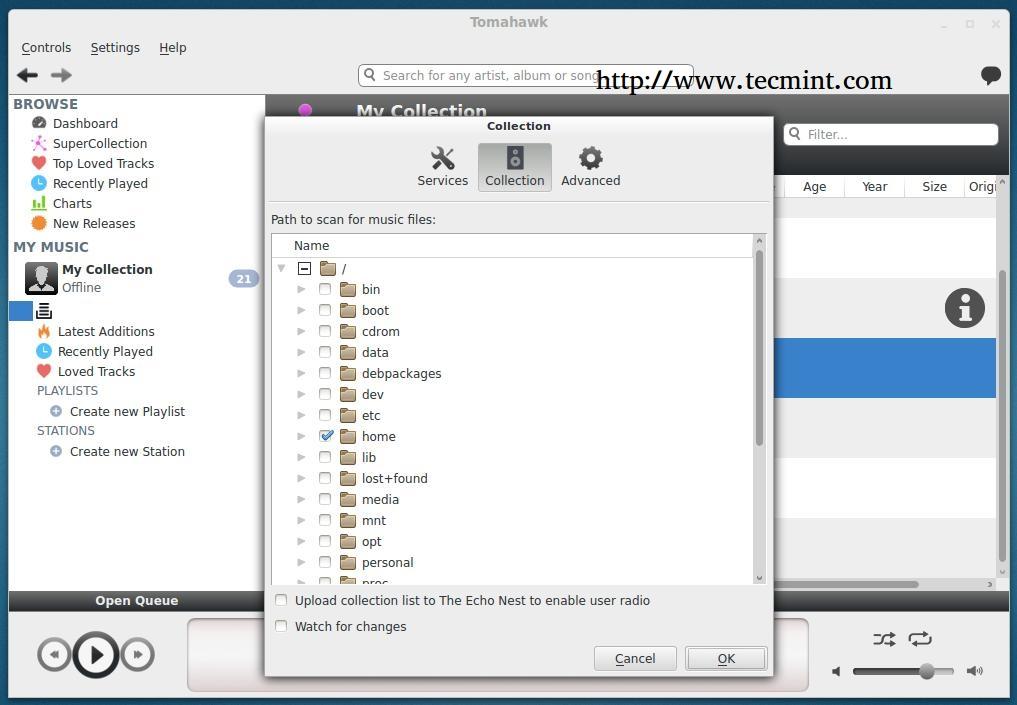Check the cdrom folder checkbox
This screenshot has height=705, width=1017.
click(325, 331)
